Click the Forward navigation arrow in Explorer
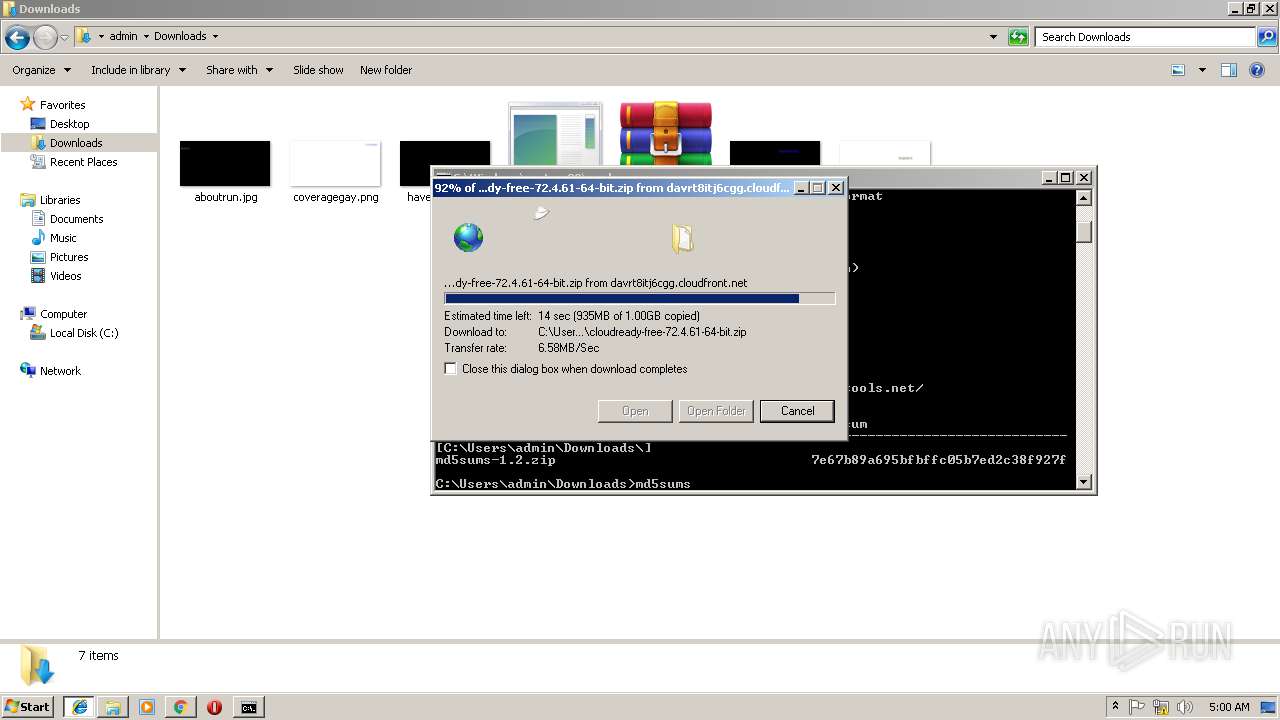Screen dimensions: 1280x720 click(x=45, y=37)
